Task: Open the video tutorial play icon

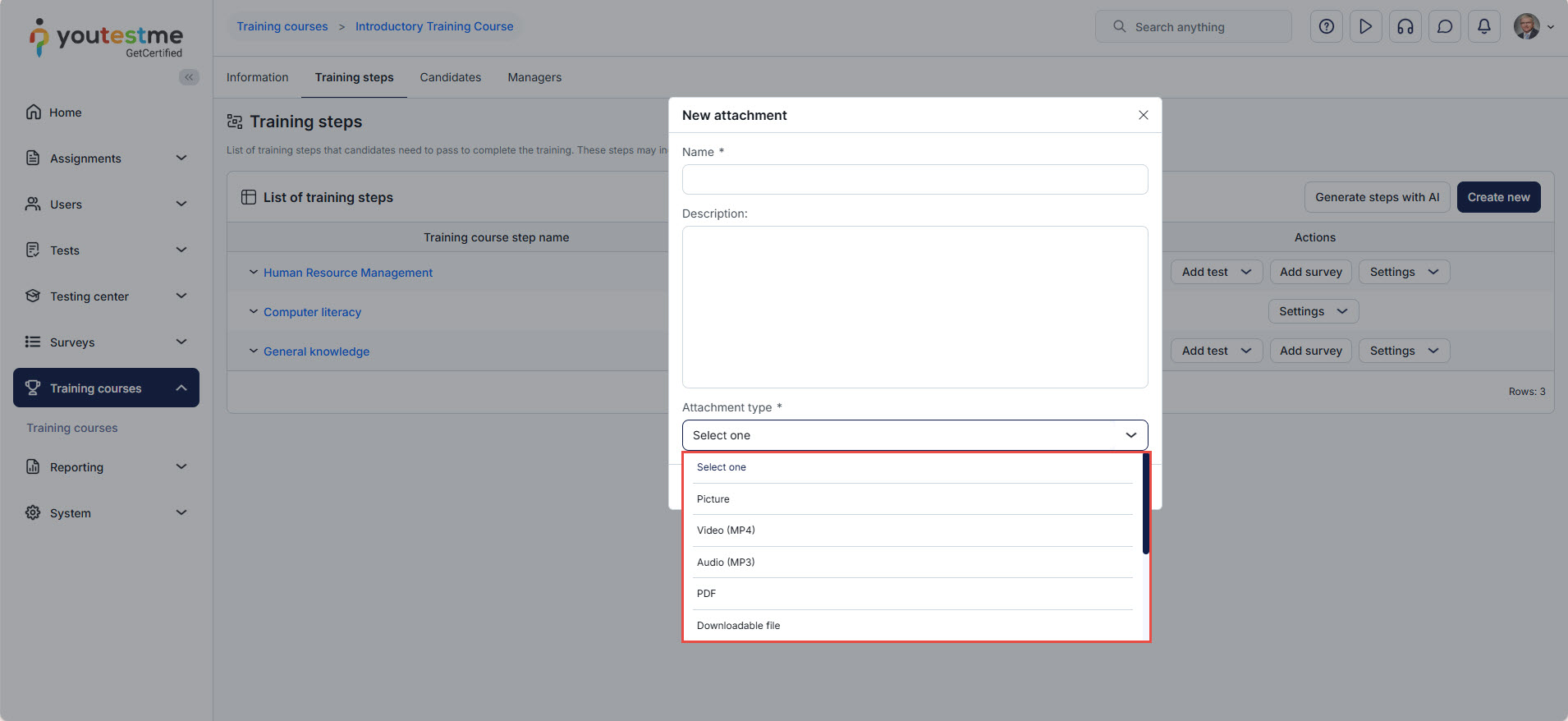Action: tap(1365, 27)
